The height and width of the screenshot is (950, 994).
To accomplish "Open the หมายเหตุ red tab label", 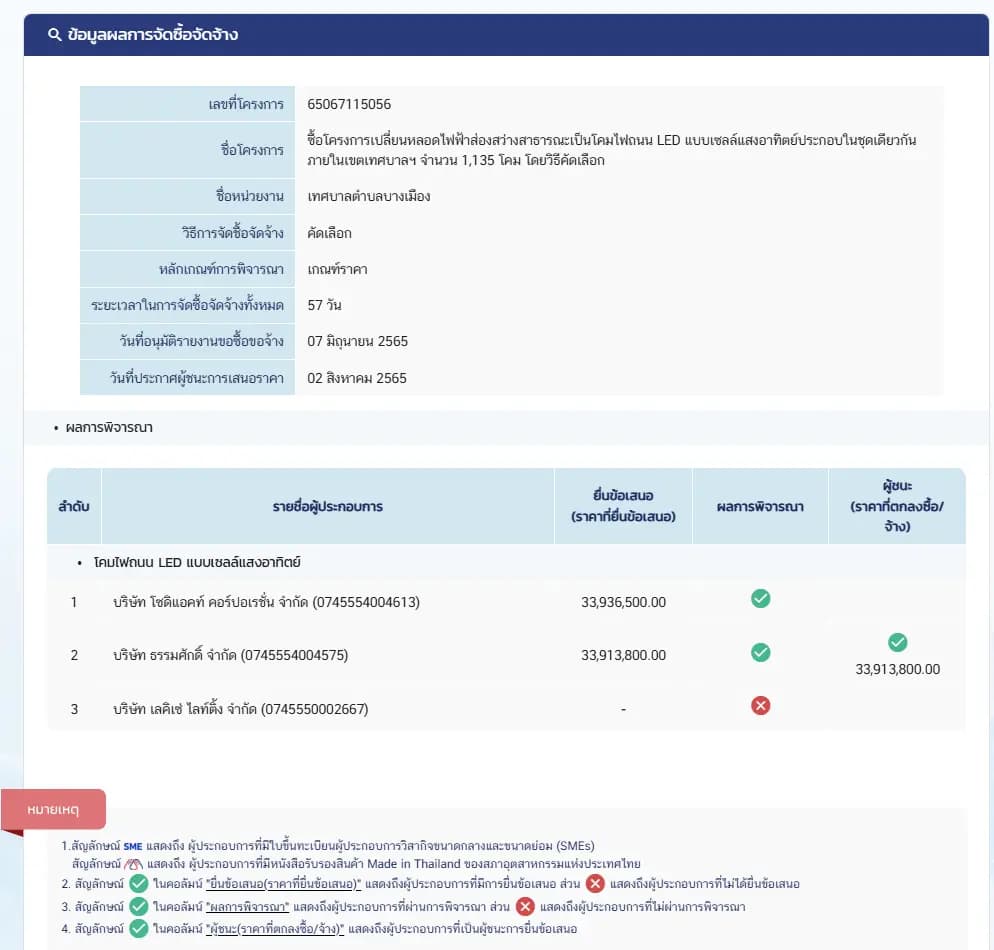I will point(53,808).
